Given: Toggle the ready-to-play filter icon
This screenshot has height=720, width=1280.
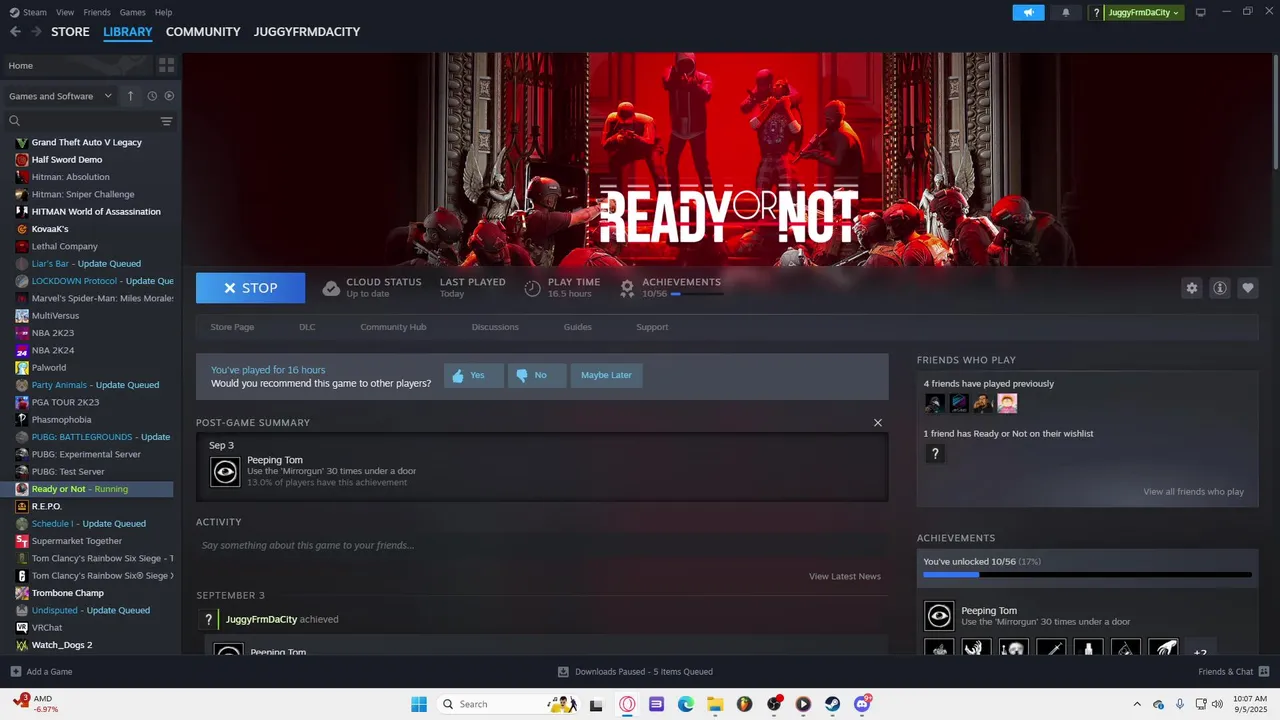Looking at the screenshot, I should 169,96.
